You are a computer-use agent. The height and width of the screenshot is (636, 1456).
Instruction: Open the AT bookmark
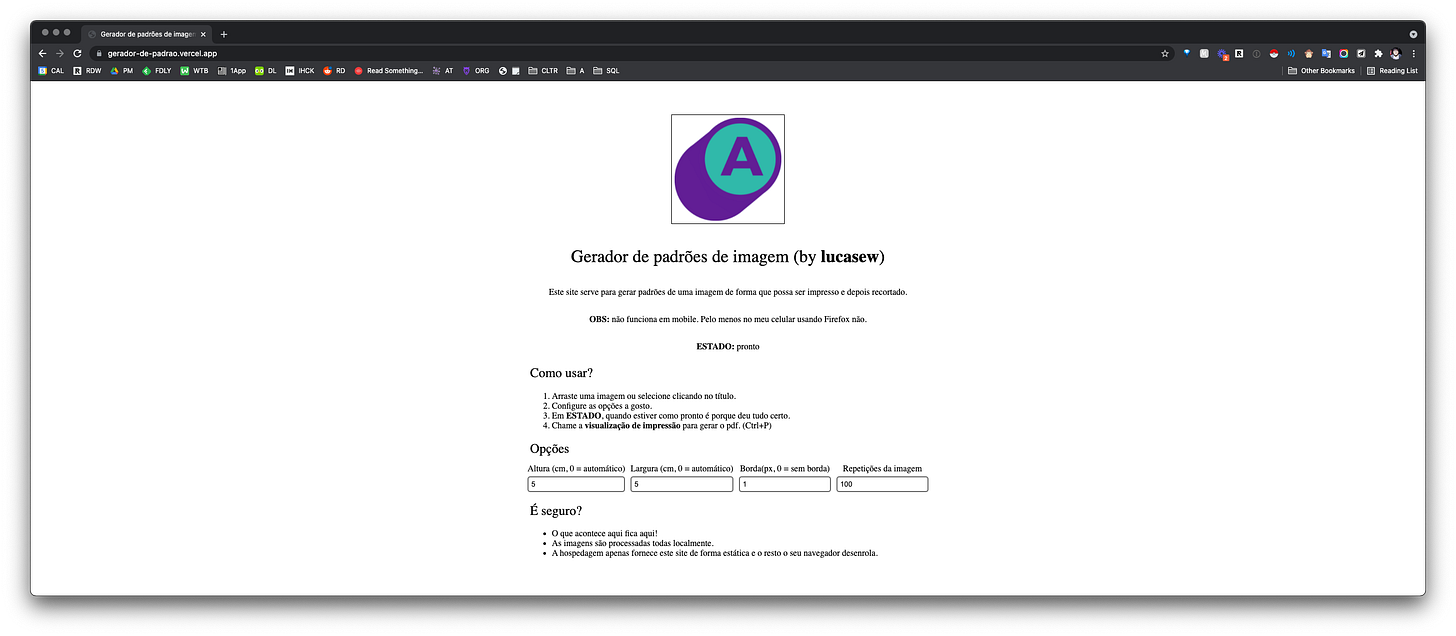tap(442, 71)
